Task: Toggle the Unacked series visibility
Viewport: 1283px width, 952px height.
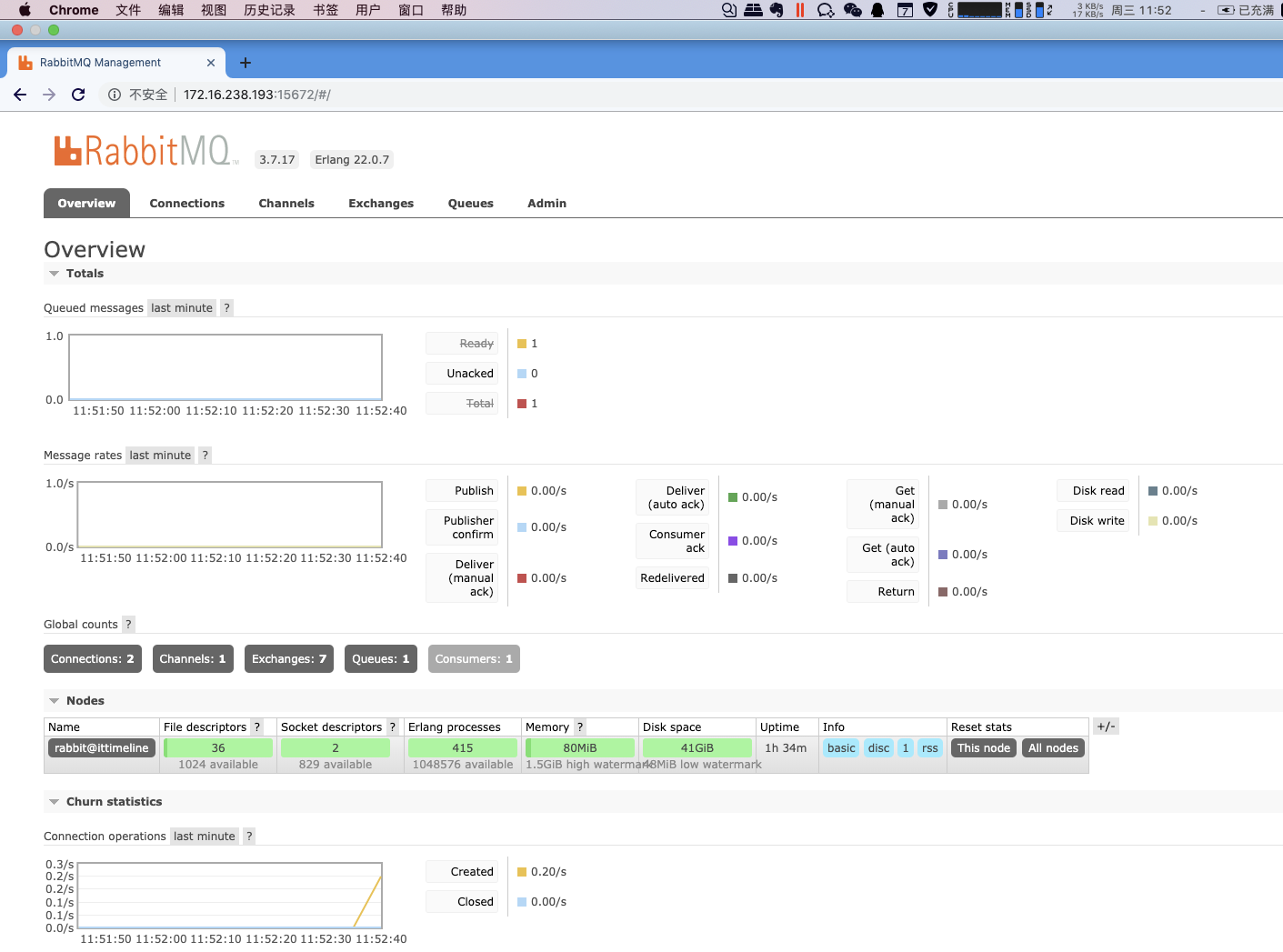Action: click(x=462, y=374)
